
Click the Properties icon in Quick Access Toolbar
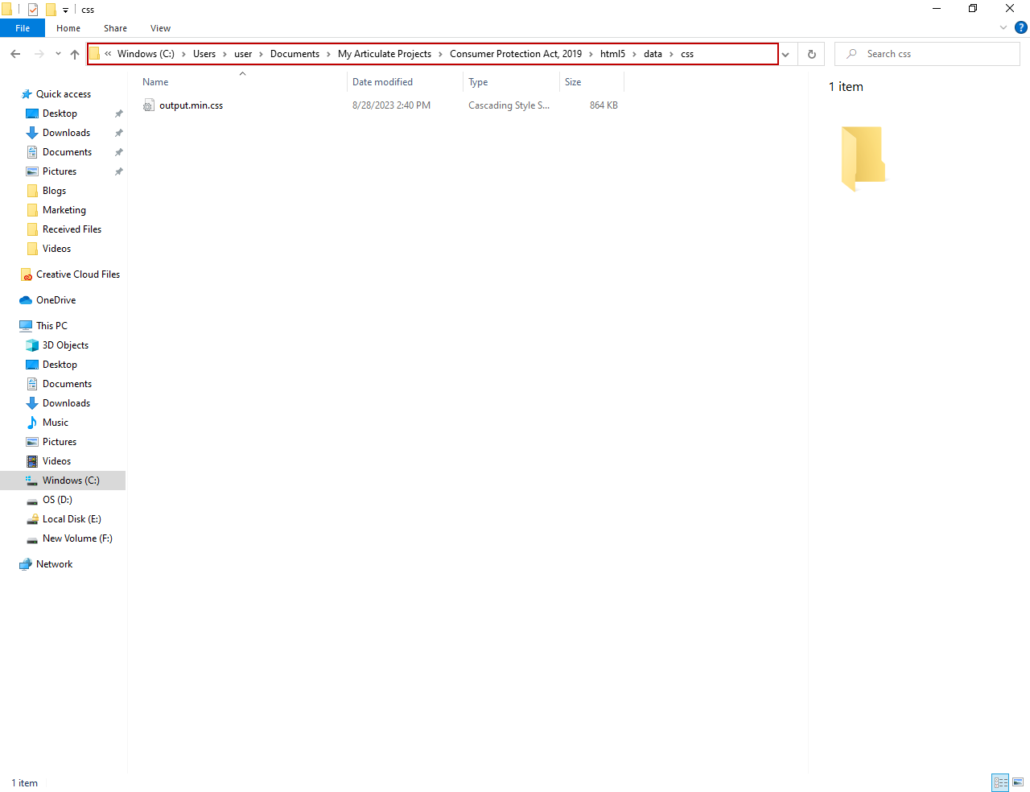[x=33, y=9]
